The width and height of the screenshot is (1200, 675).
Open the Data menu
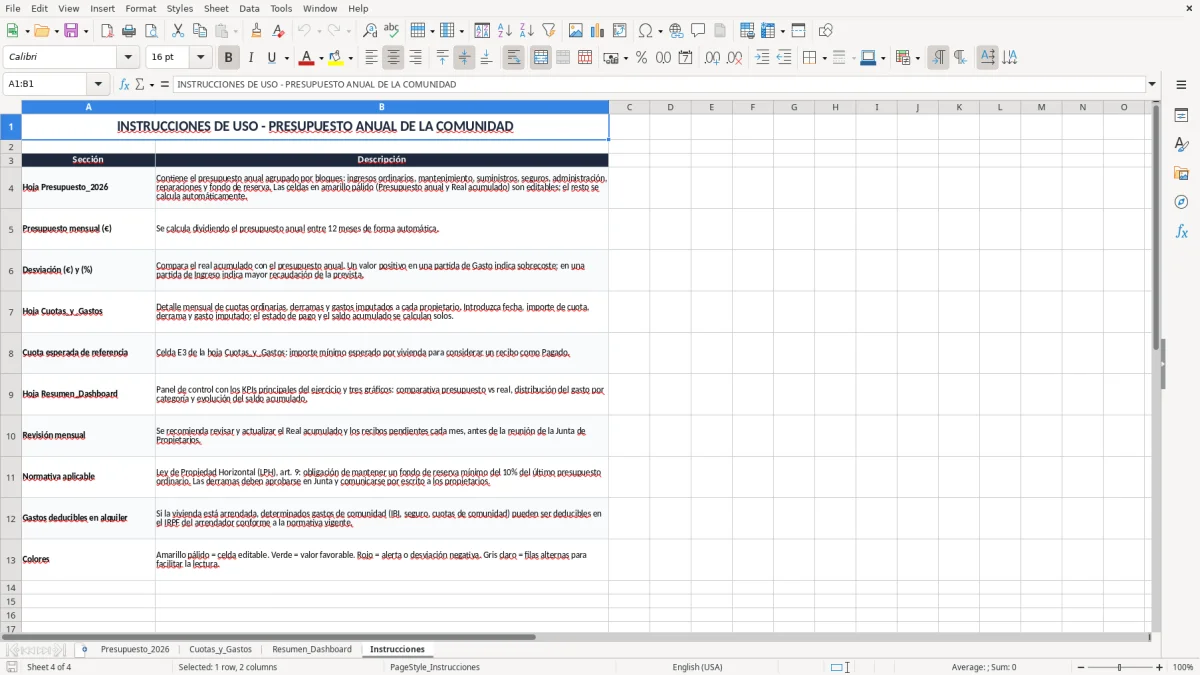click(x=249, y=8)
